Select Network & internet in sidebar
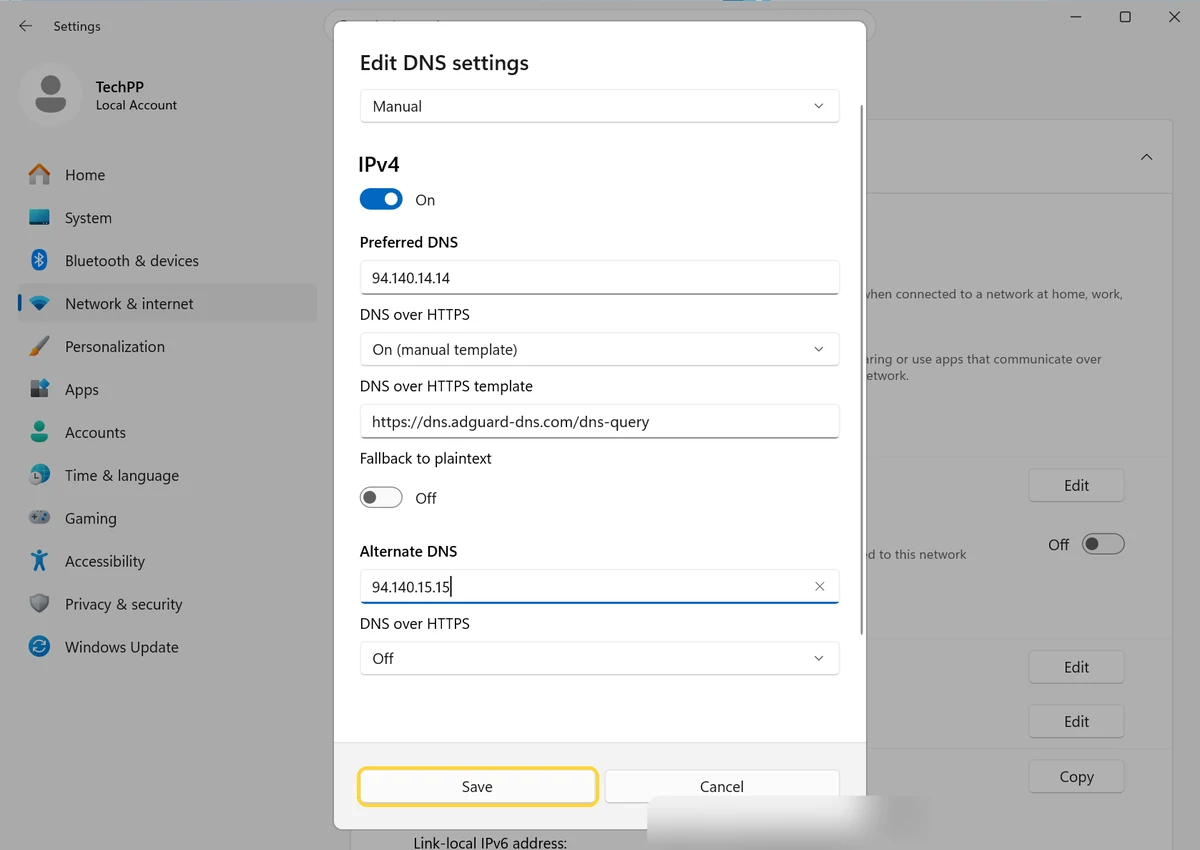1200x850 pixels. point(168,304)
